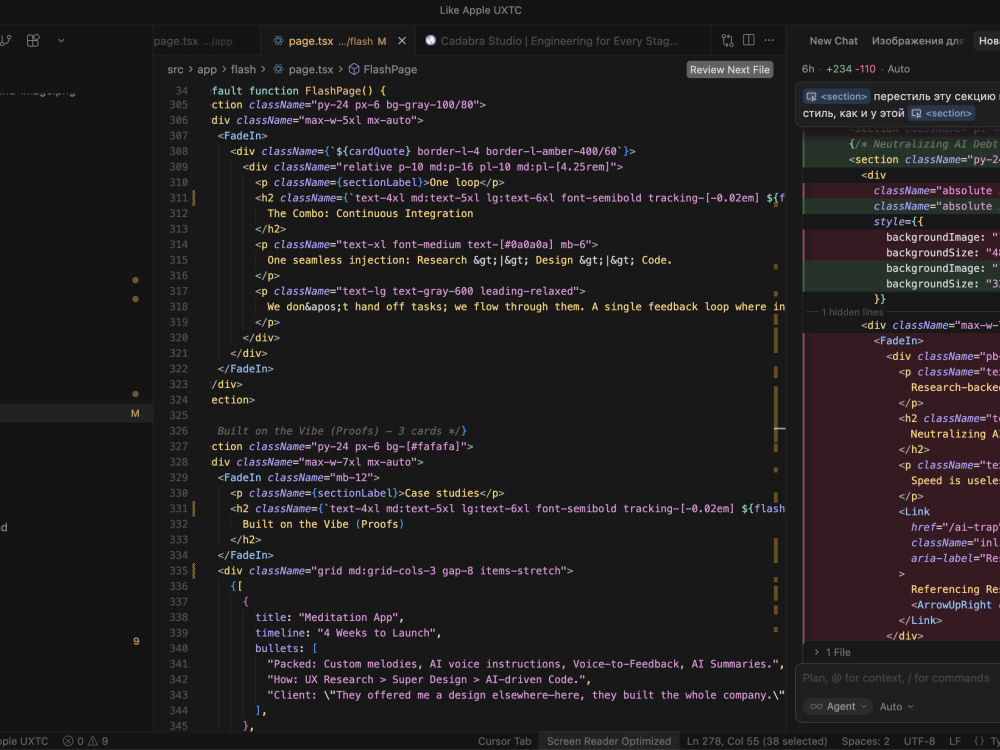Click the 6h timestamp in chat header

808,69
